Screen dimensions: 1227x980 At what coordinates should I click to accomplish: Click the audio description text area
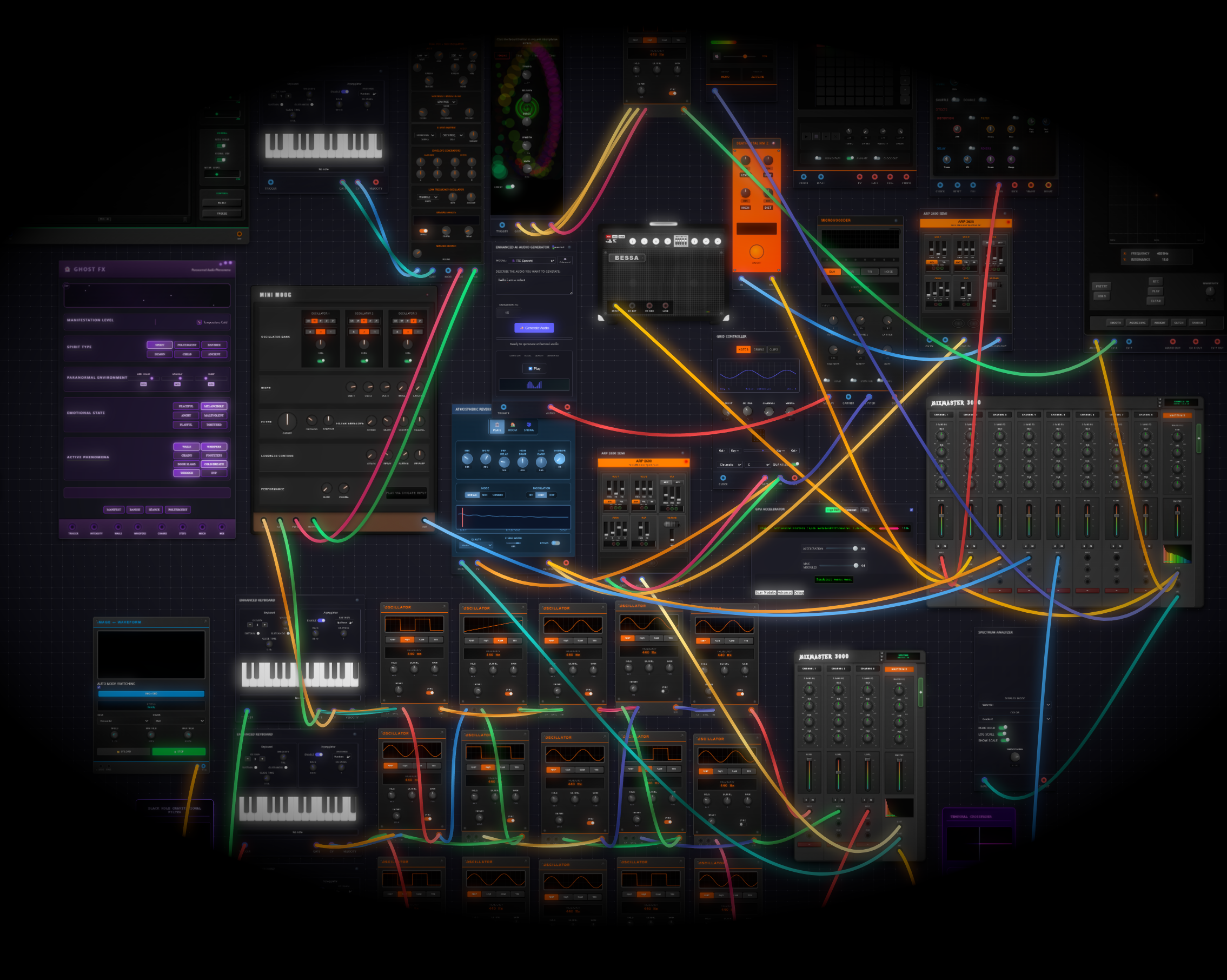point(534,285)
